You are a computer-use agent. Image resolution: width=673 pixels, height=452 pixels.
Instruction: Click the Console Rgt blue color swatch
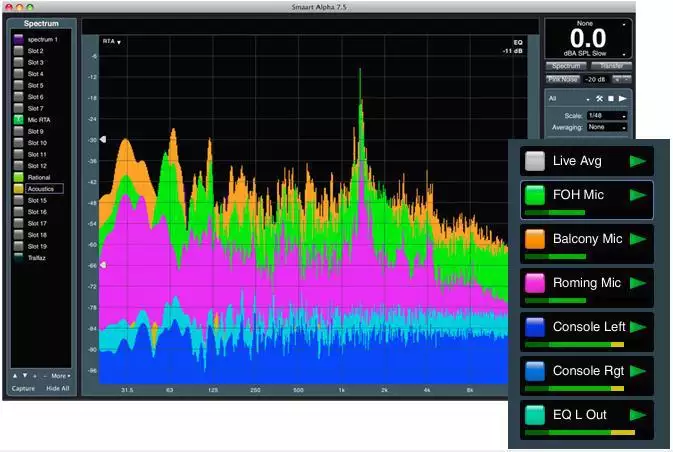pyautogui.click(x=535, y=371)
